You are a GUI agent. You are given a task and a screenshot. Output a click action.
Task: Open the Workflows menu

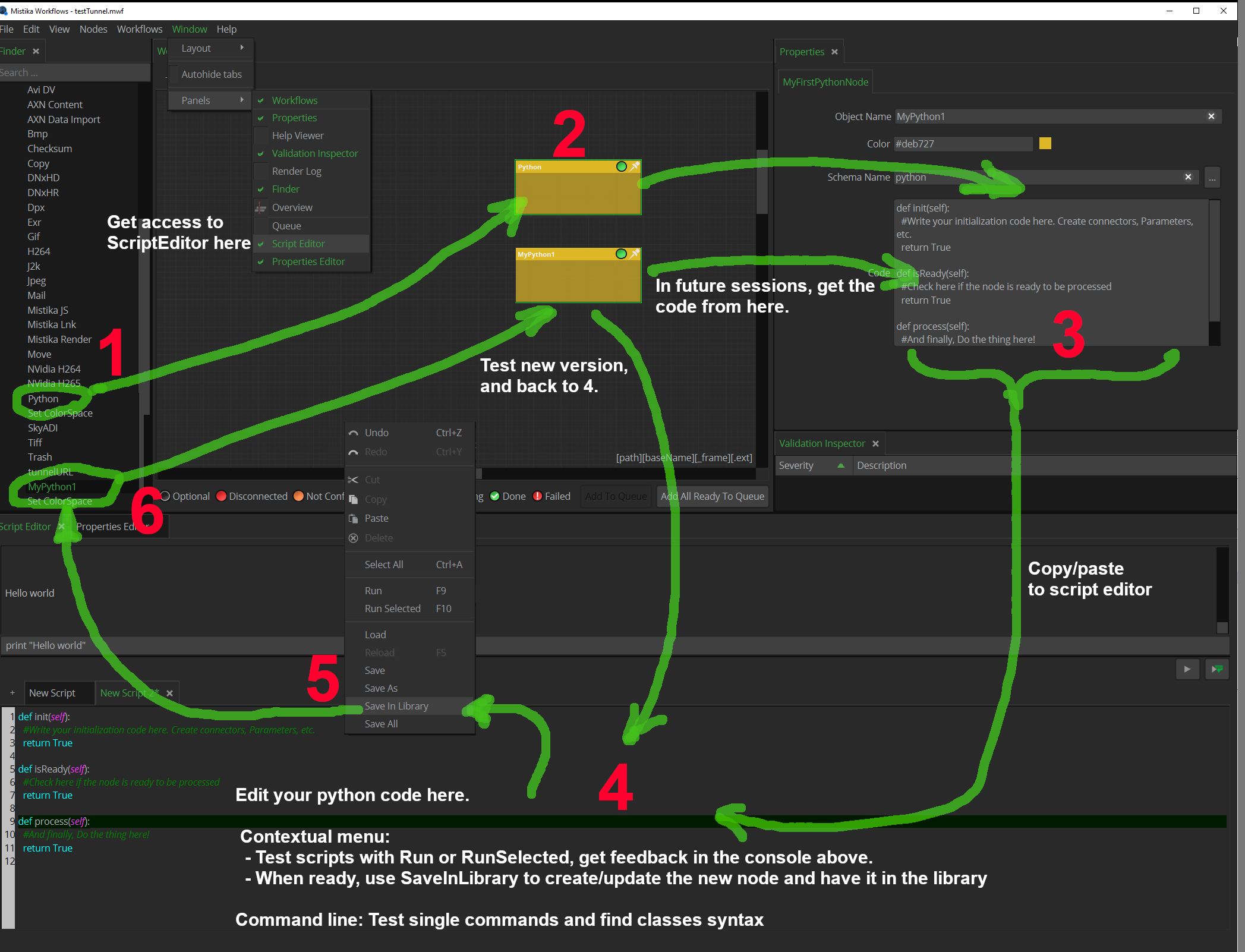click(140, 29)
